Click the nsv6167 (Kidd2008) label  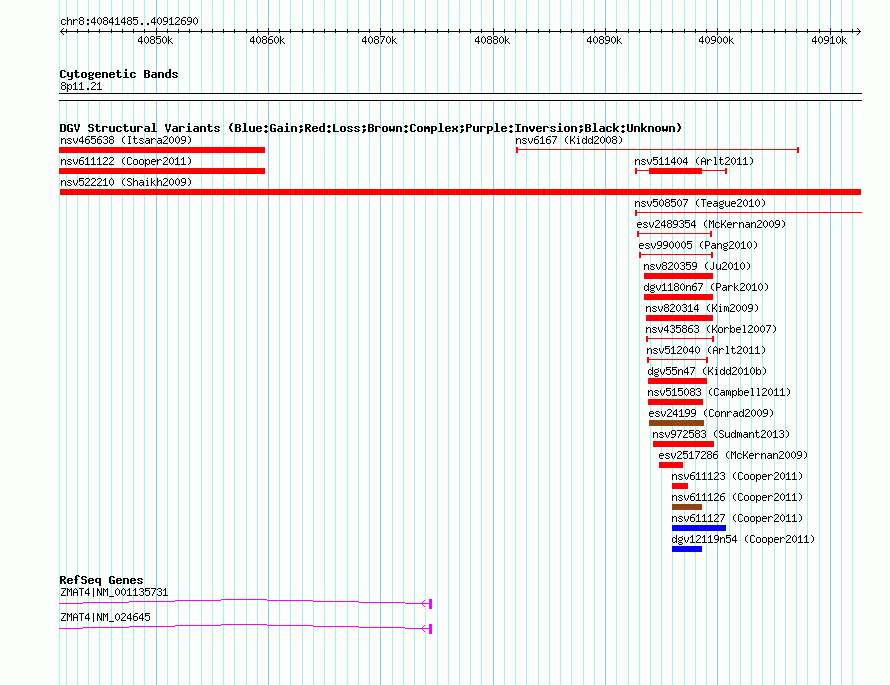coord(569,140)
